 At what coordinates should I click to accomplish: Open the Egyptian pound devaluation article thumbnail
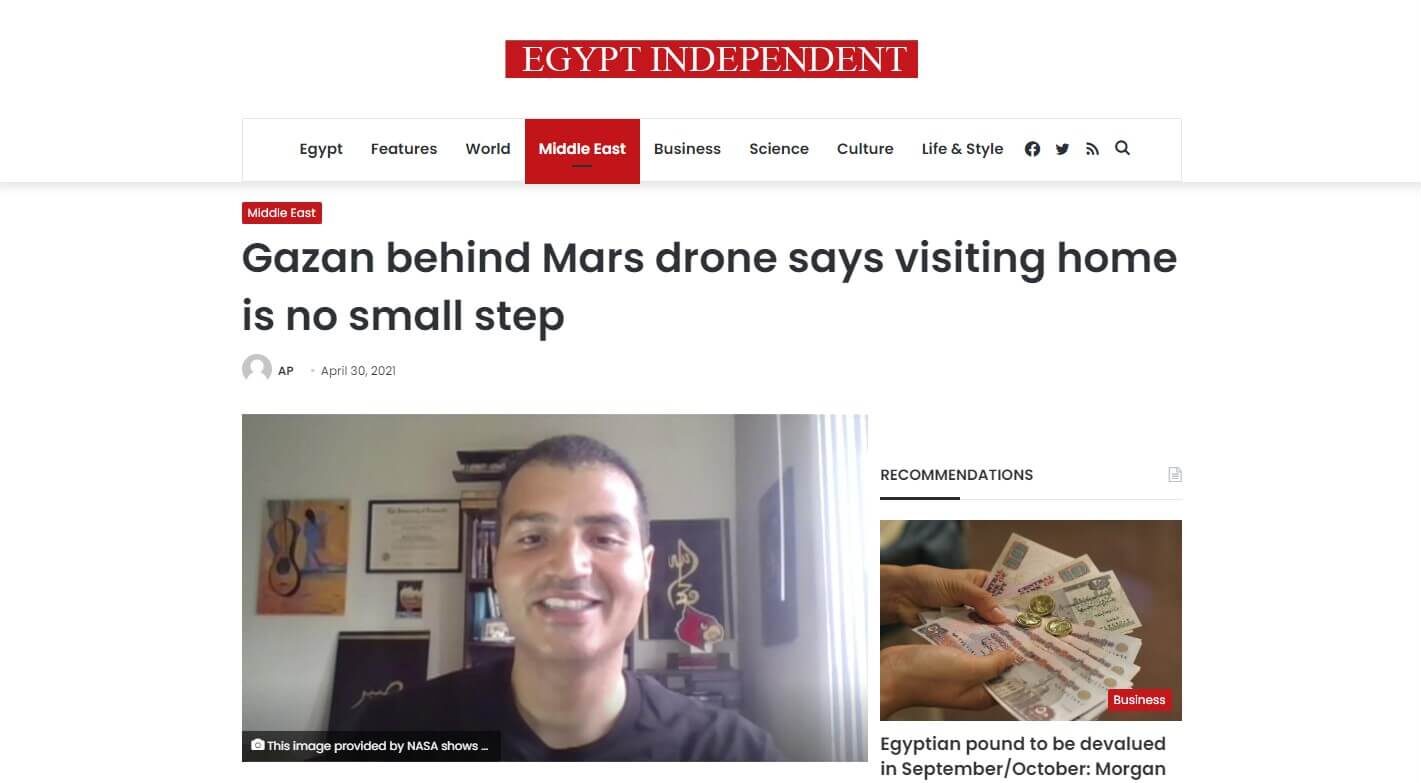coord(1031,620)
